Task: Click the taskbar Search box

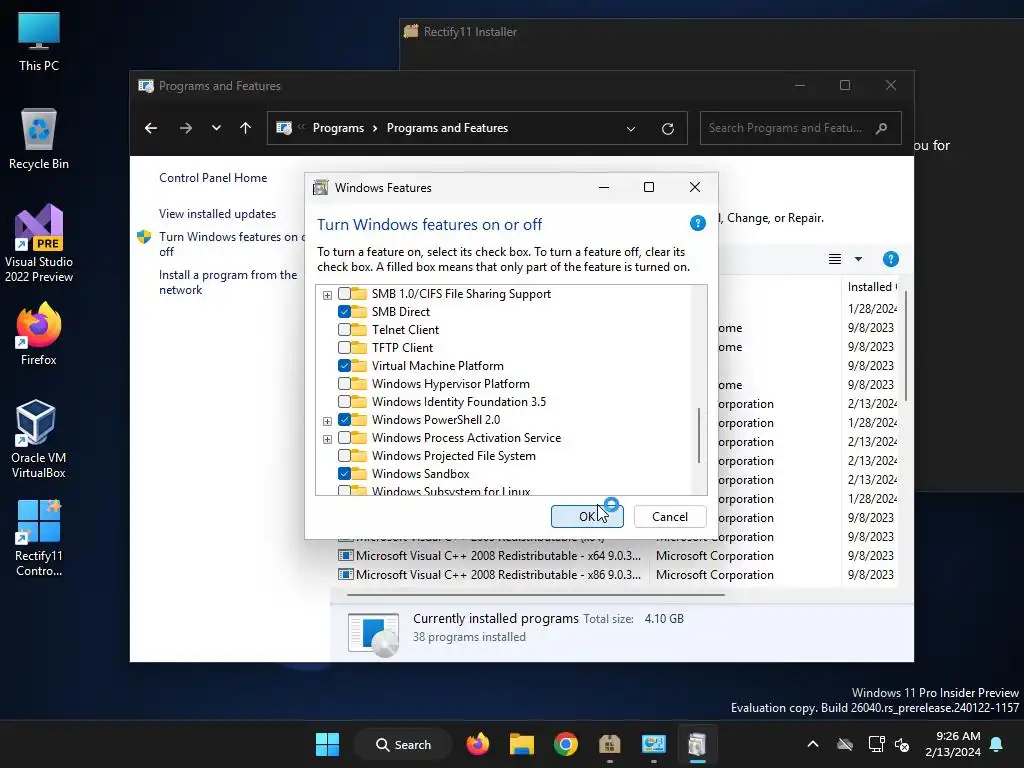Action: pyautogui.click(x=404, y=744)
